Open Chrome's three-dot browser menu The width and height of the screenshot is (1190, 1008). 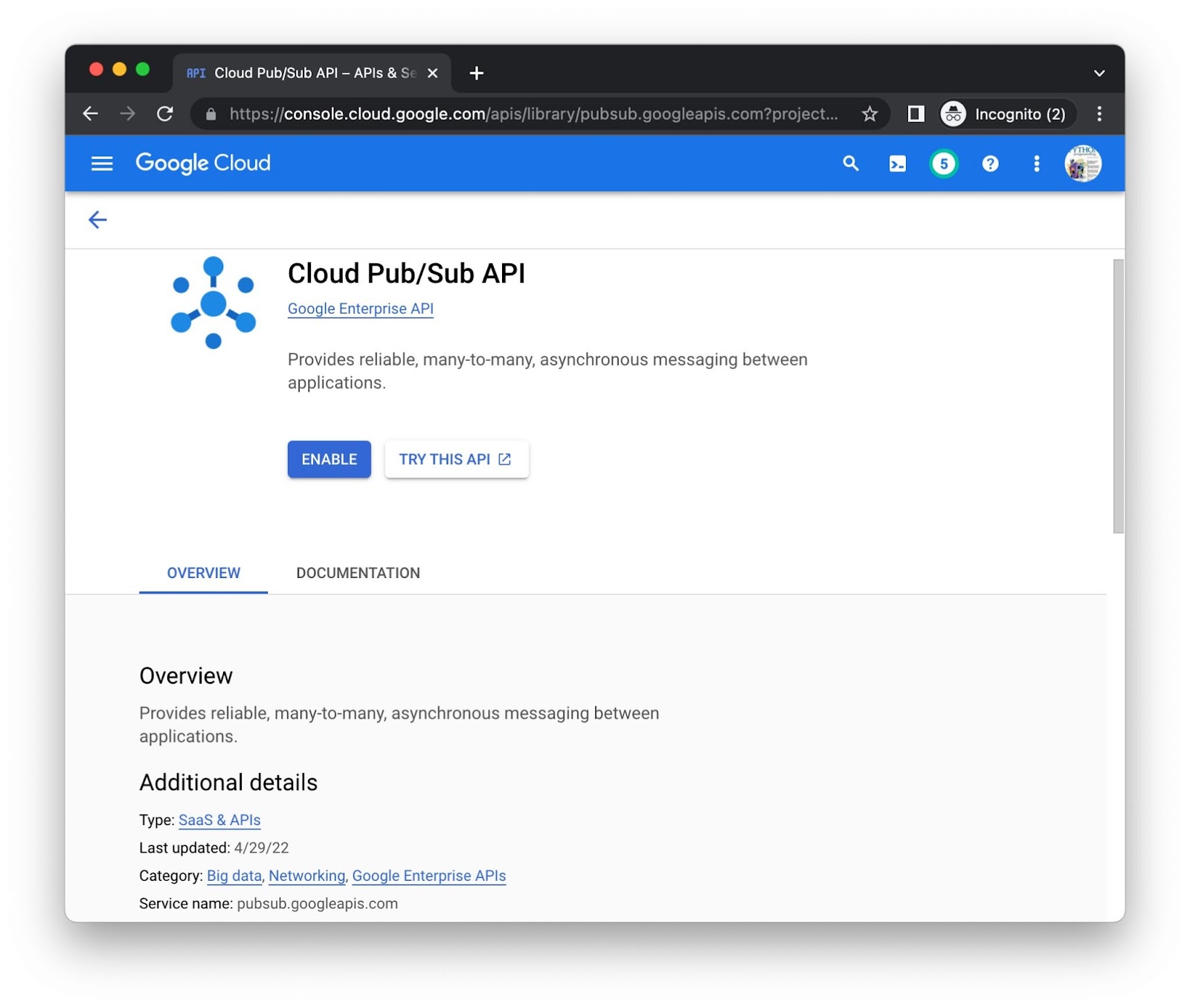[1099, 114]
